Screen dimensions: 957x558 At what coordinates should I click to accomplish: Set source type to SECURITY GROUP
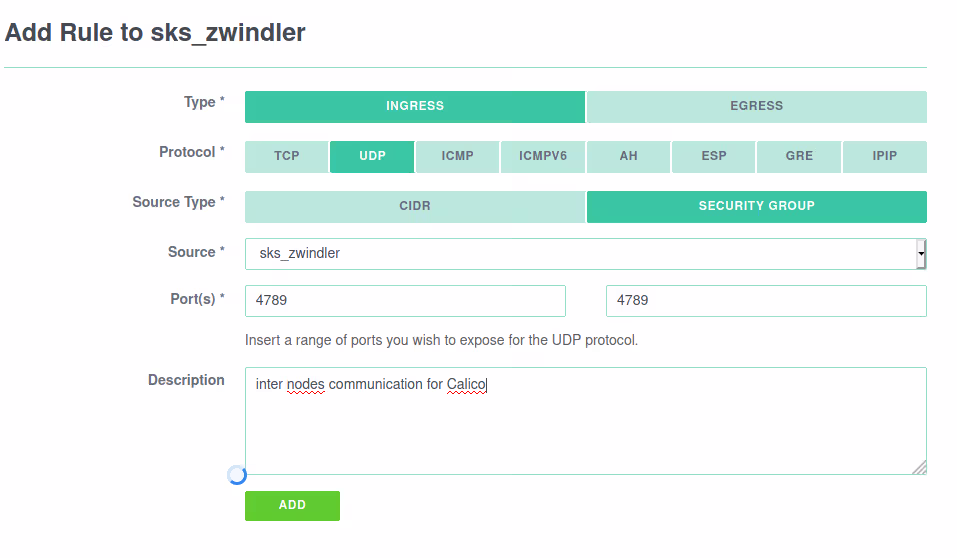coord(756,206)
